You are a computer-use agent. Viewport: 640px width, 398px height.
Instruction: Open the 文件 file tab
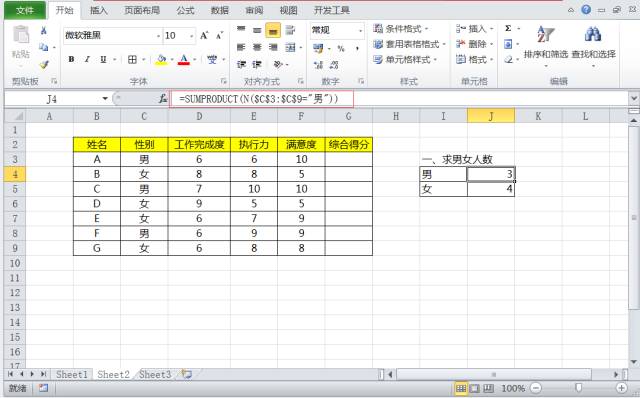[25, 10]
